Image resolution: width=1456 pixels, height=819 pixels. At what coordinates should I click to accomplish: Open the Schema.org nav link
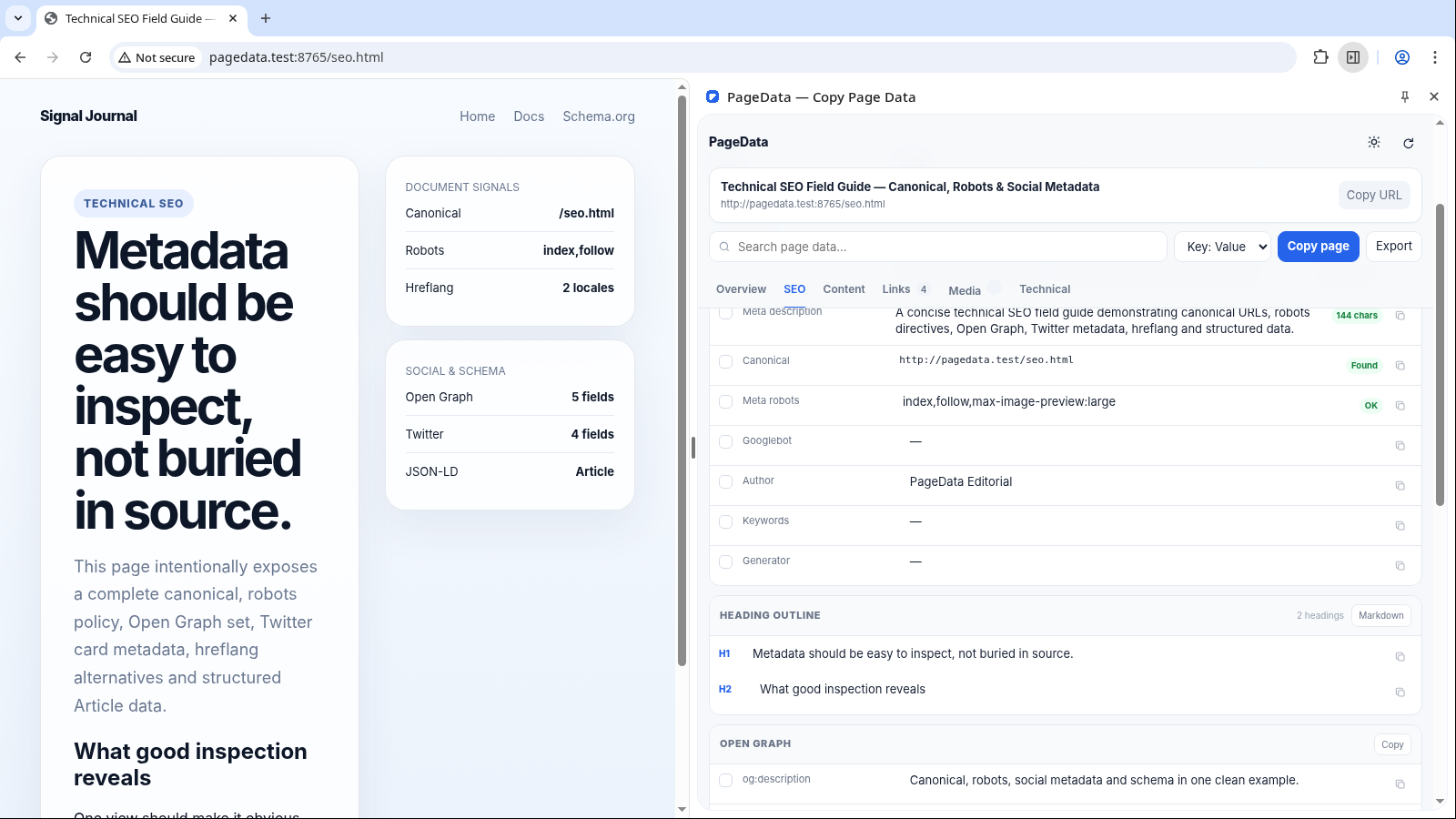point(599,116)
